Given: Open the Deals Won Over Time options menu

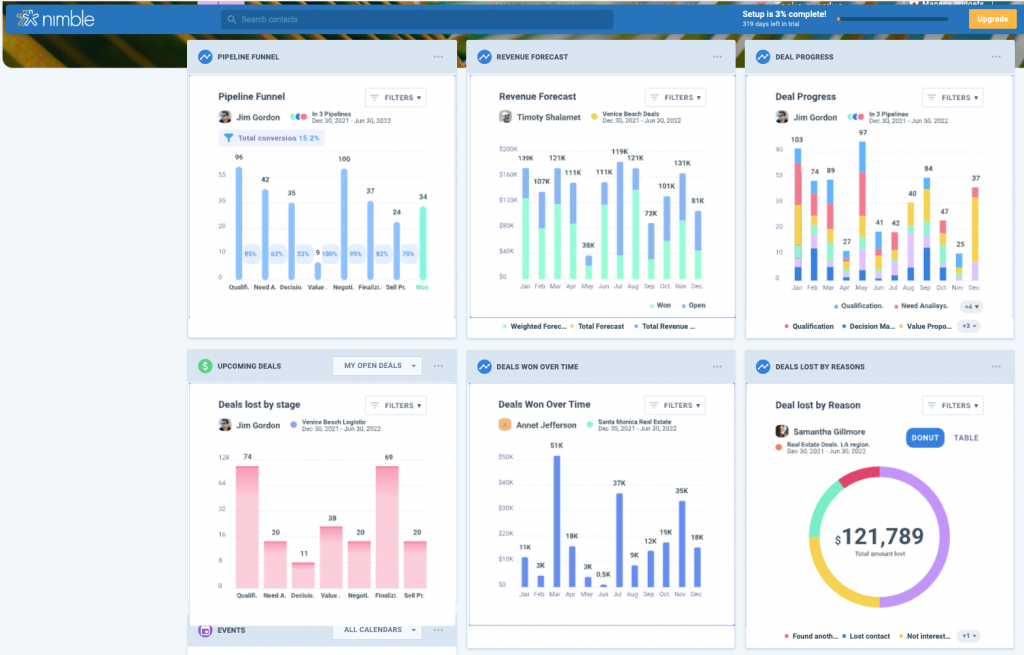Looking at the screenshot, I should coord(716,366).
